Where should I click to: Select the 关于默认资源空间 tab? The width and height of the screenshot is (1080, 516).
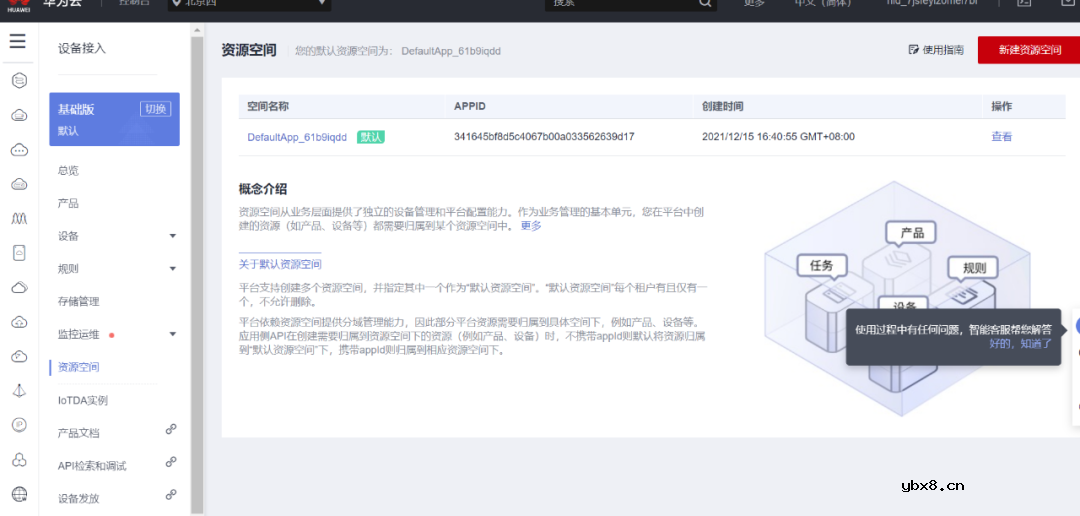coord(280,265)
